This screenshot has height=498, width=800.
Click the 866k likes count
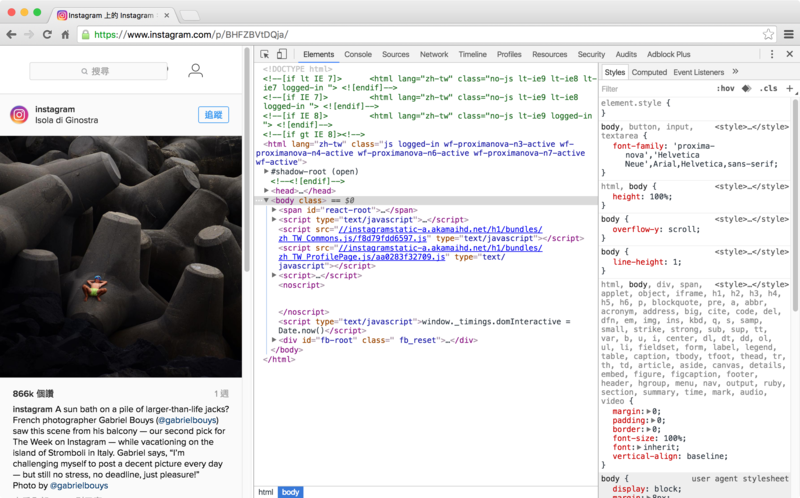[33, 393]
